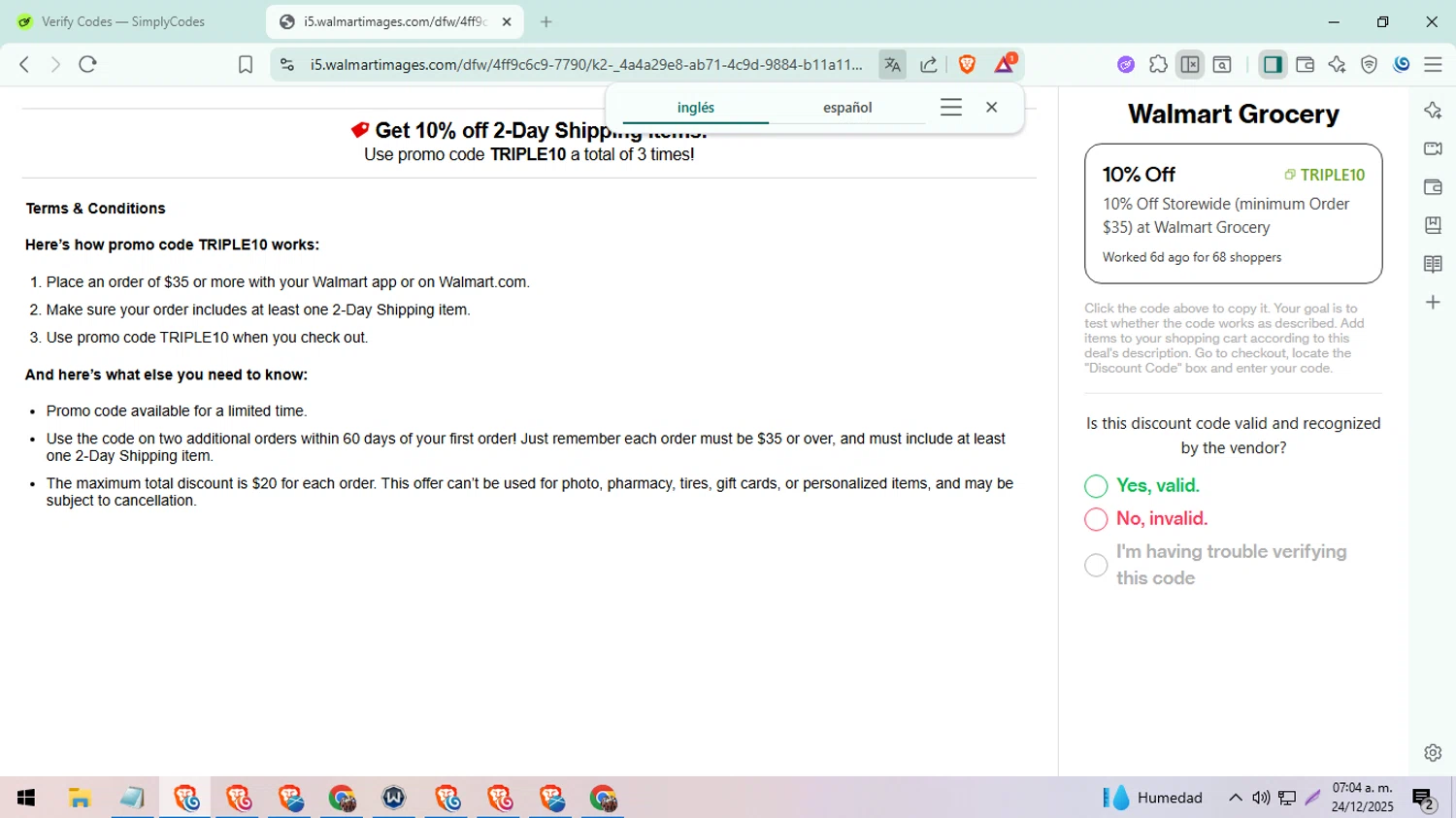The height and width of the screenshot is (818, 1456).
Task: Click the 'Walmart Grocery' heading
Action: tap(1233, 114)
